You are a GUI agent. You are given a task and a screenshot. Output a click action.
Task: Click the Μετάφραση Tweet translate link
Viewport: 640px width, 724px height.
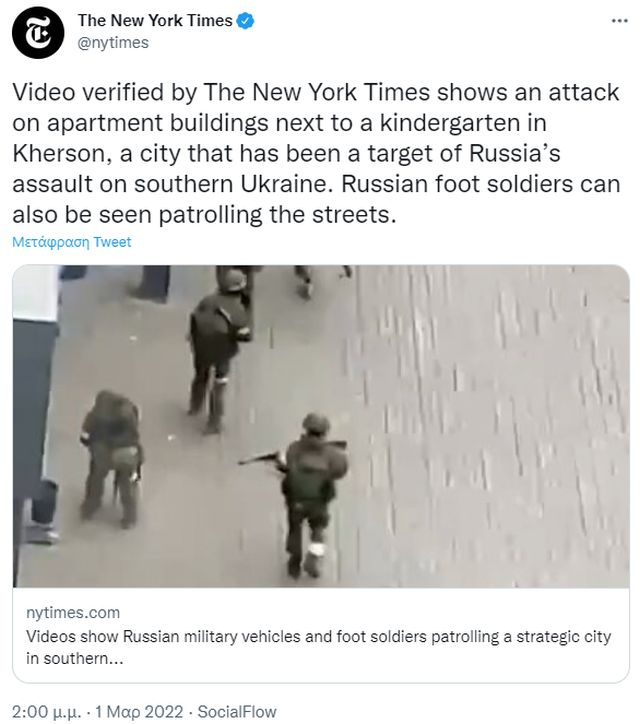[x=72, y=241]
